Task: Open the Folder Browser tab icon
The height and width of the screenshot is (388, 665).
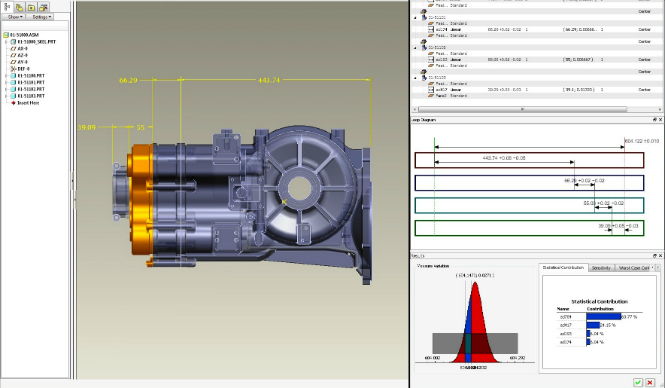Action: 20,7
